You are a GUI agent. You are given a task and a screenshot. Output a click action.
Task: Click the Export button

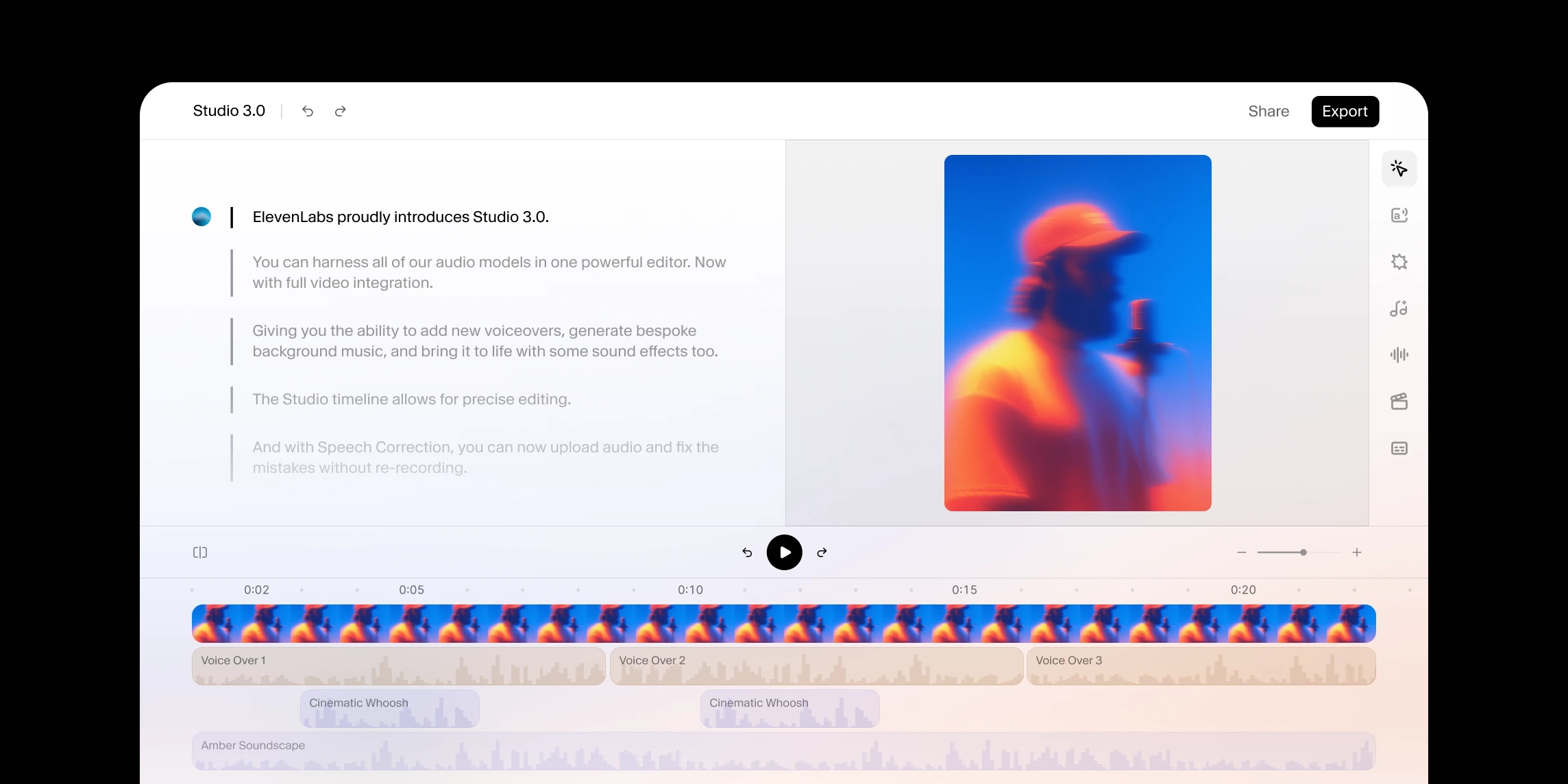tap(1345, 111)
